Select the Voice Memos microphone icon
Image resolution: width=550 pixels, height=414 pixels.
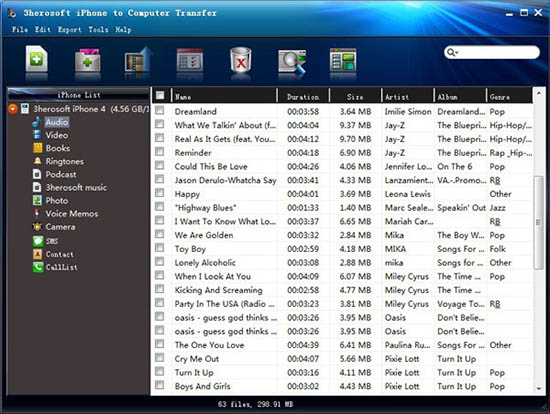tap(36, 213)
